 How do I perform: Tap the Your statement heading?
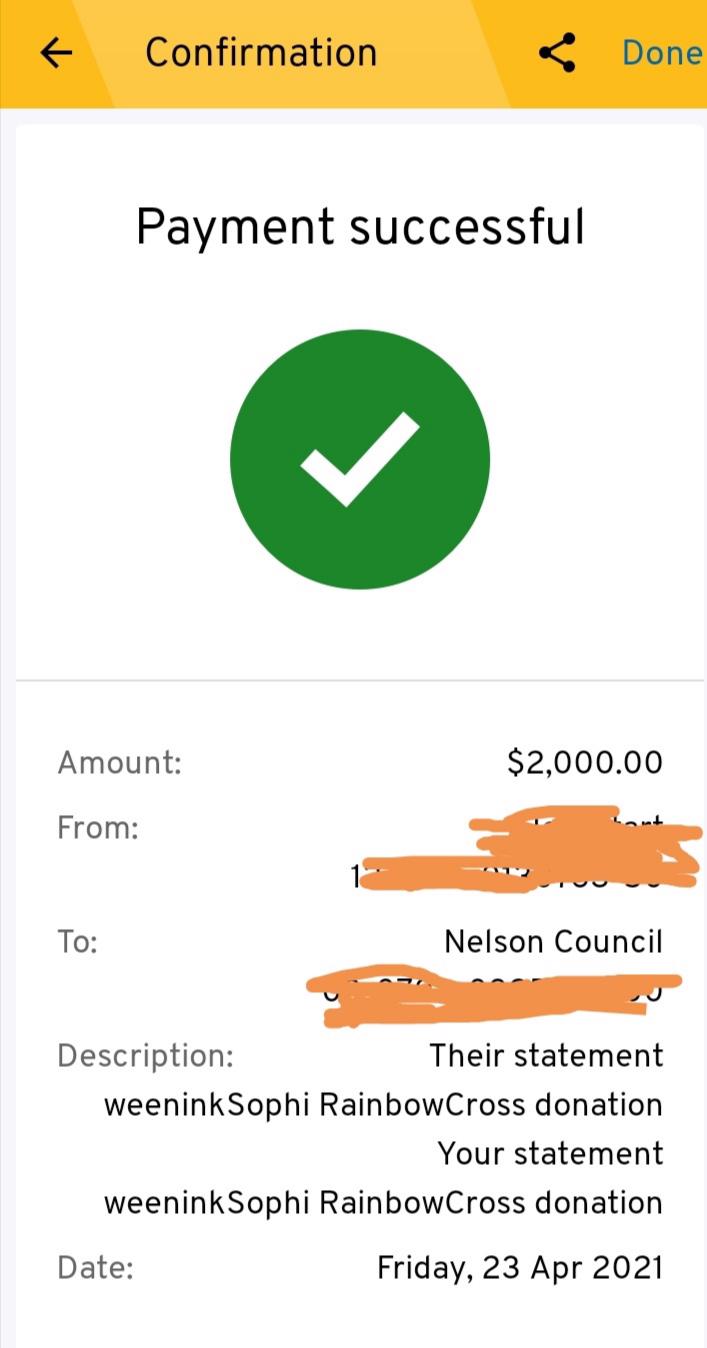click(x=550, y=1153)
